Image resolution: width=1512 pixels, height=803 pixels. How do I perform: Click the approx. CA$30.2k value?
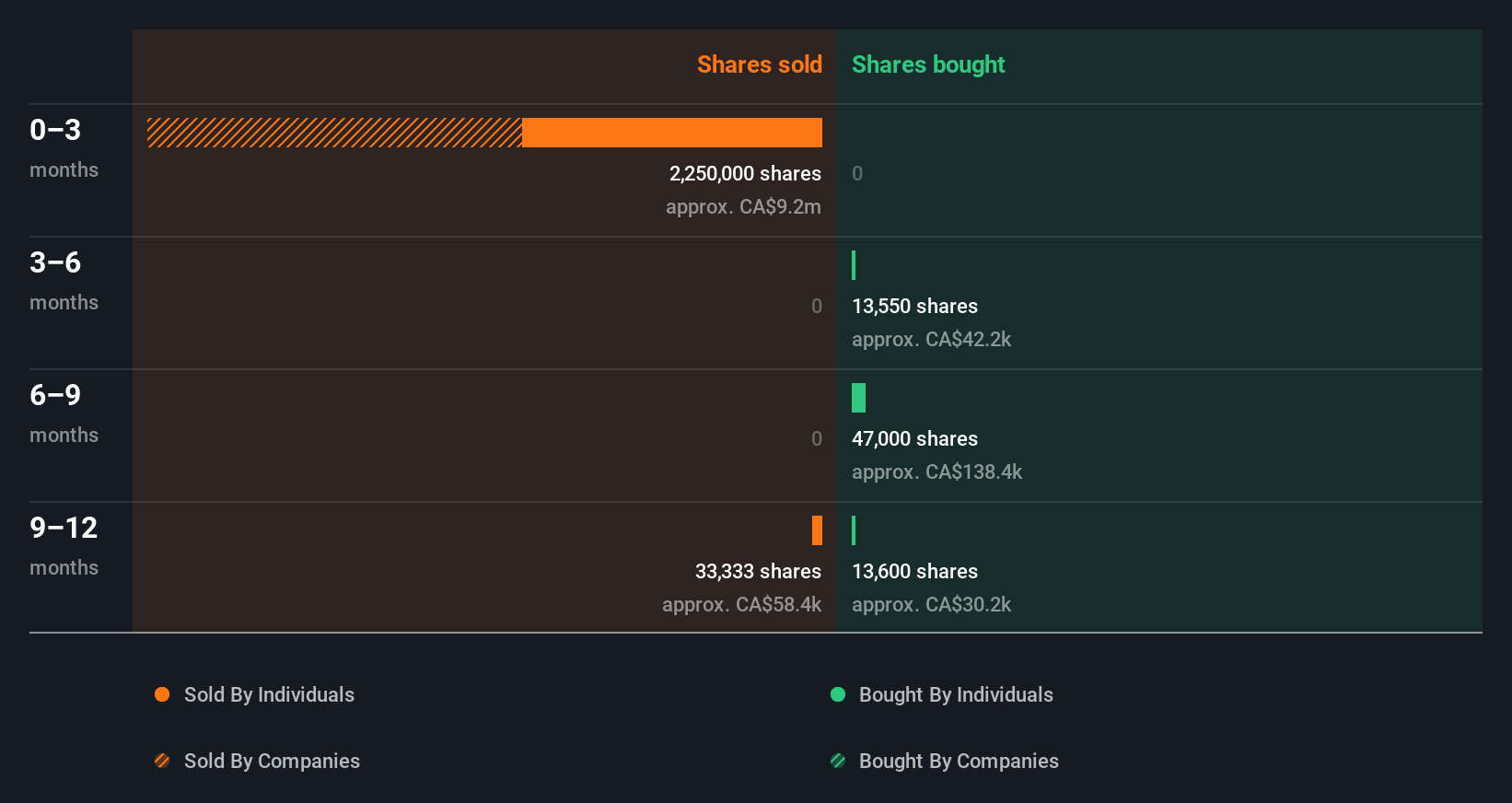pos(931,604)
